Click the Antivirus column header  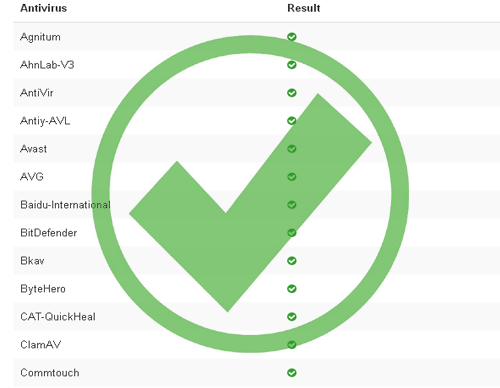43,8
